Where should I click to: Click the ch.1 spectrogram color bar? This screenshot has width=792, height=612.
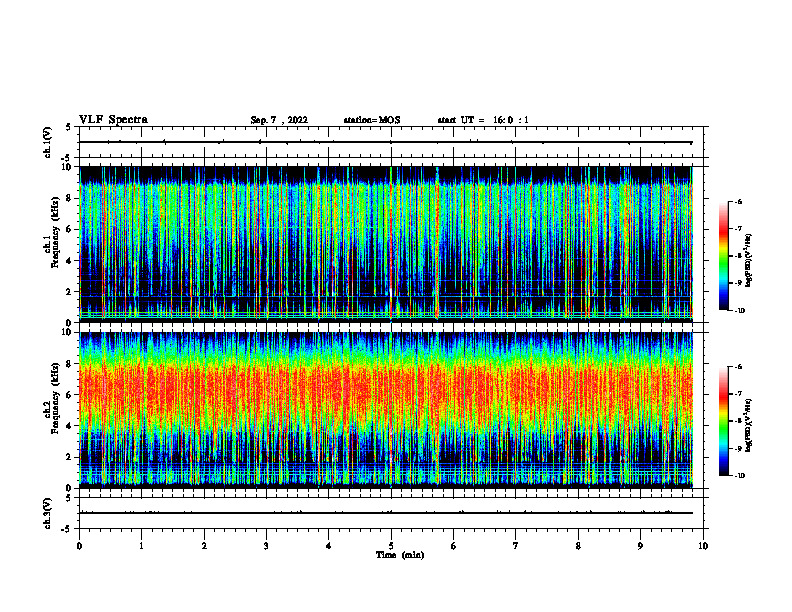(723, 256)
